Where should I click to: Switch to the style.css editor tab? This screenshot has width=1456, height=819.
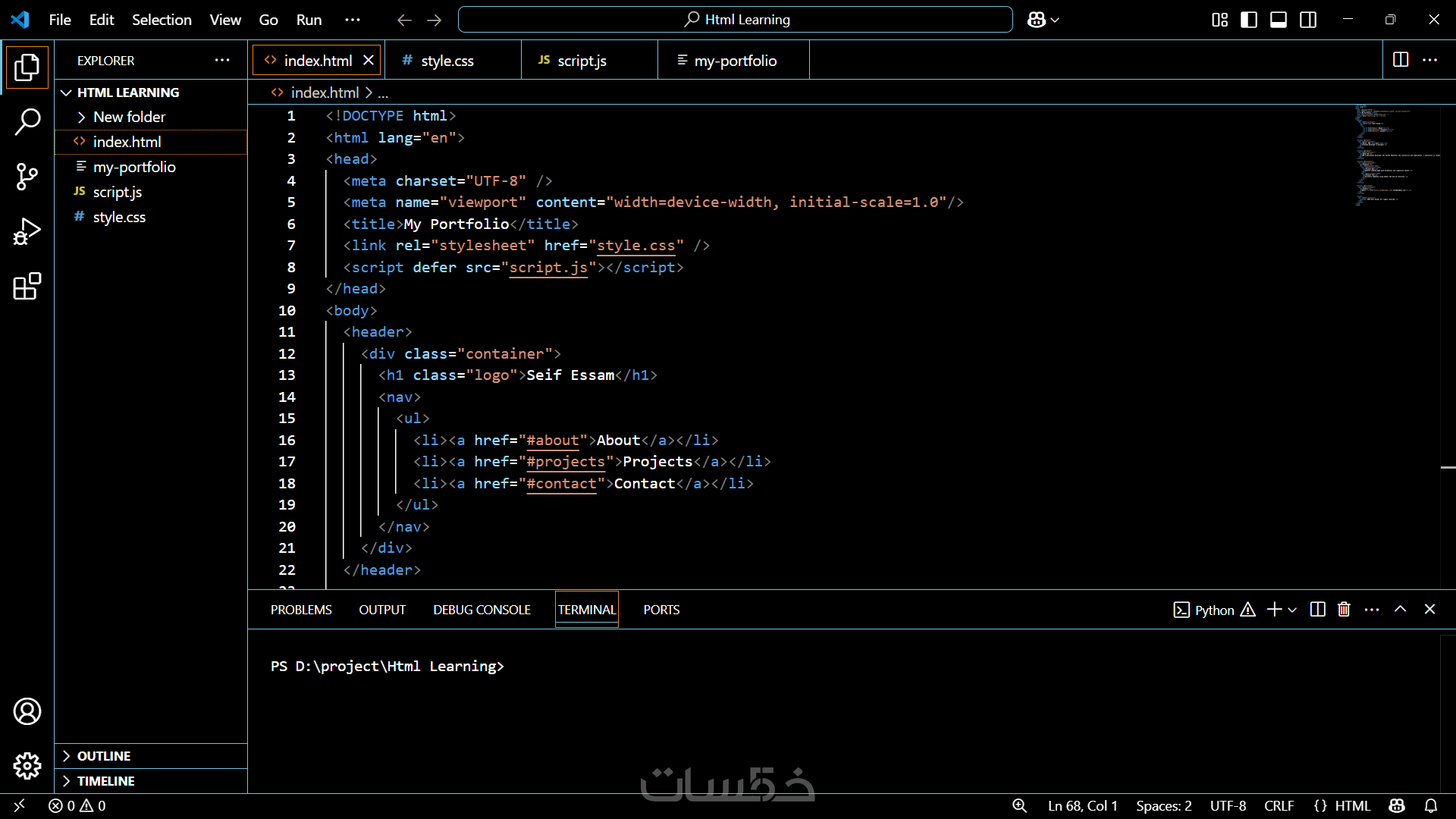447,61
